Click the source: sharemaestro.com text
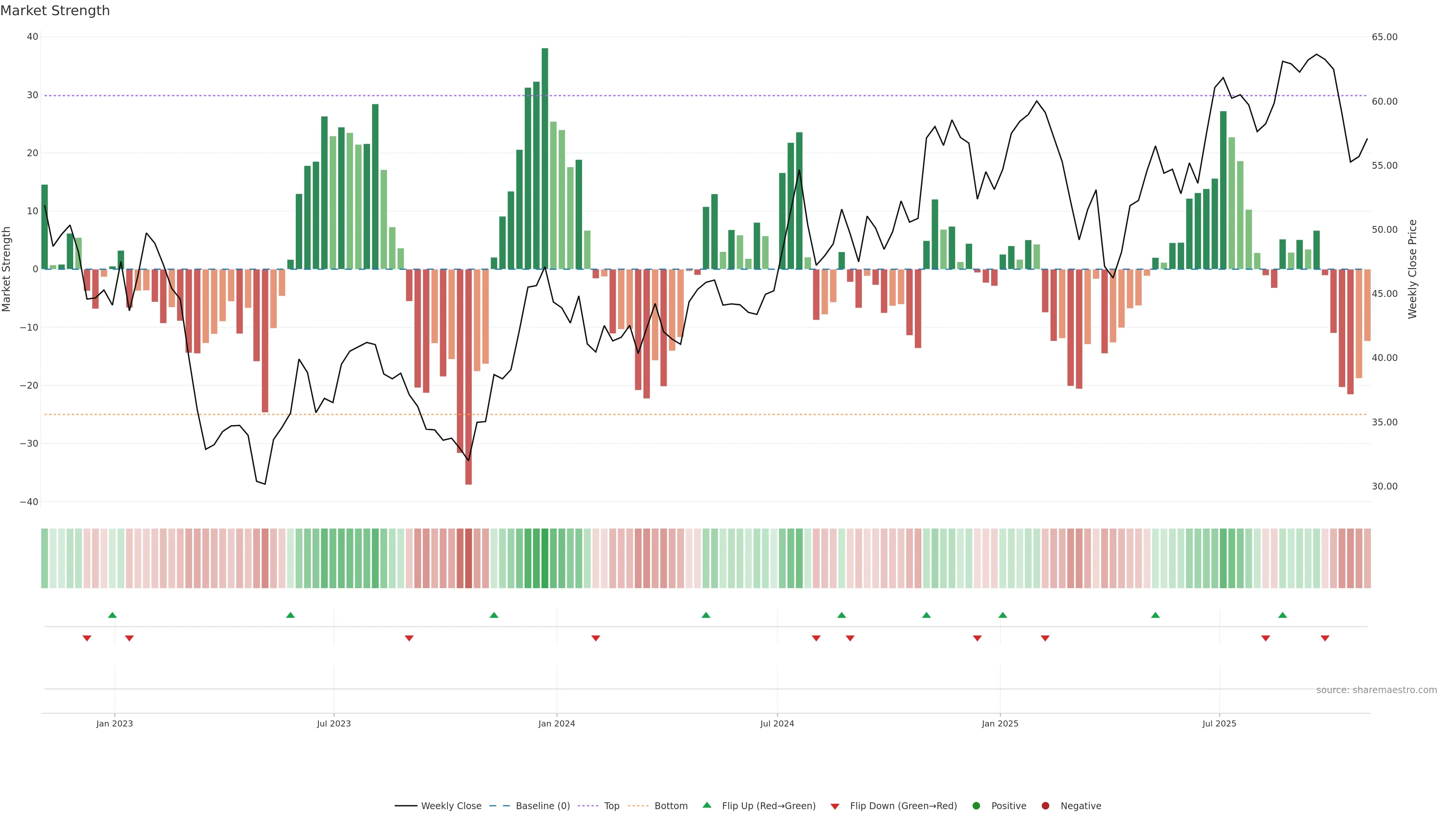Screen dimensions: 1456x819 (1376, 690)
